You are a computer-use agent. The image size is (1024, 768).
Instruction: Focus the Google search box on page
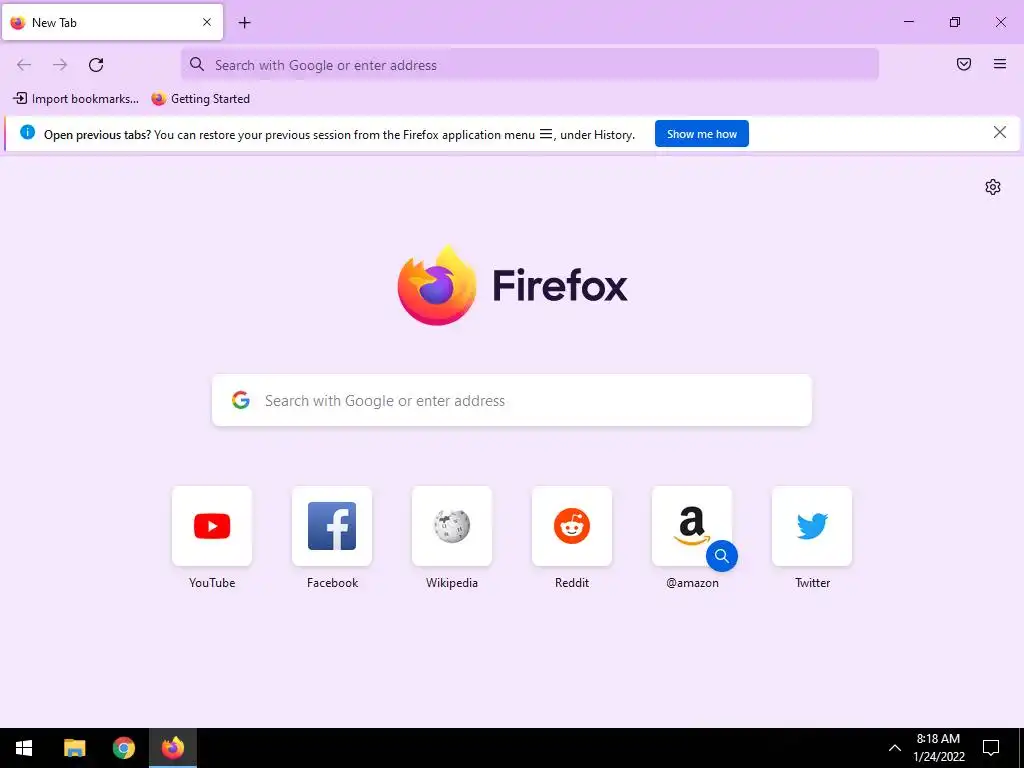pos(512,400)
